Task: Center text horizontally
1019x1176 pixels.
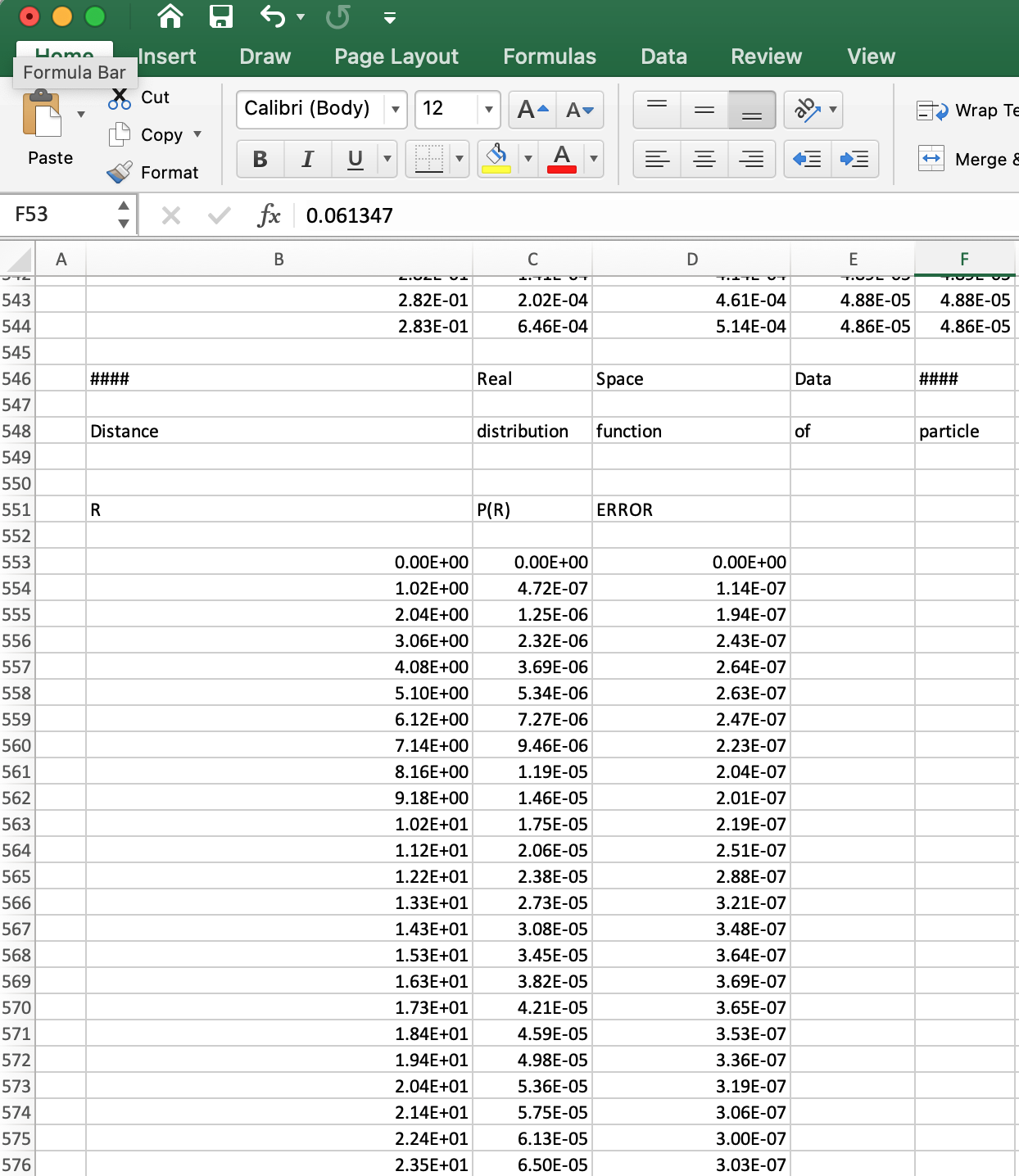Action: coord(704,159)
